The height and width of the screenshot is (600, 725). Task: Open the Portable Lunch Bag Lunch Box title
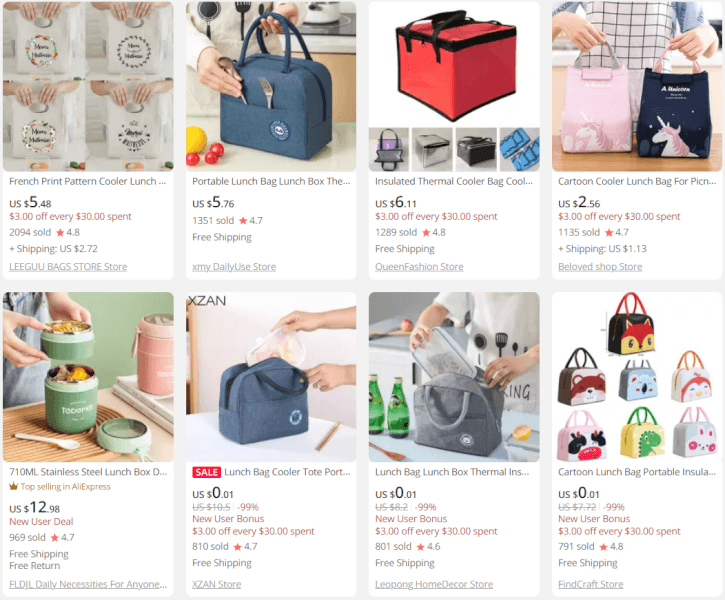pos(271,181)
